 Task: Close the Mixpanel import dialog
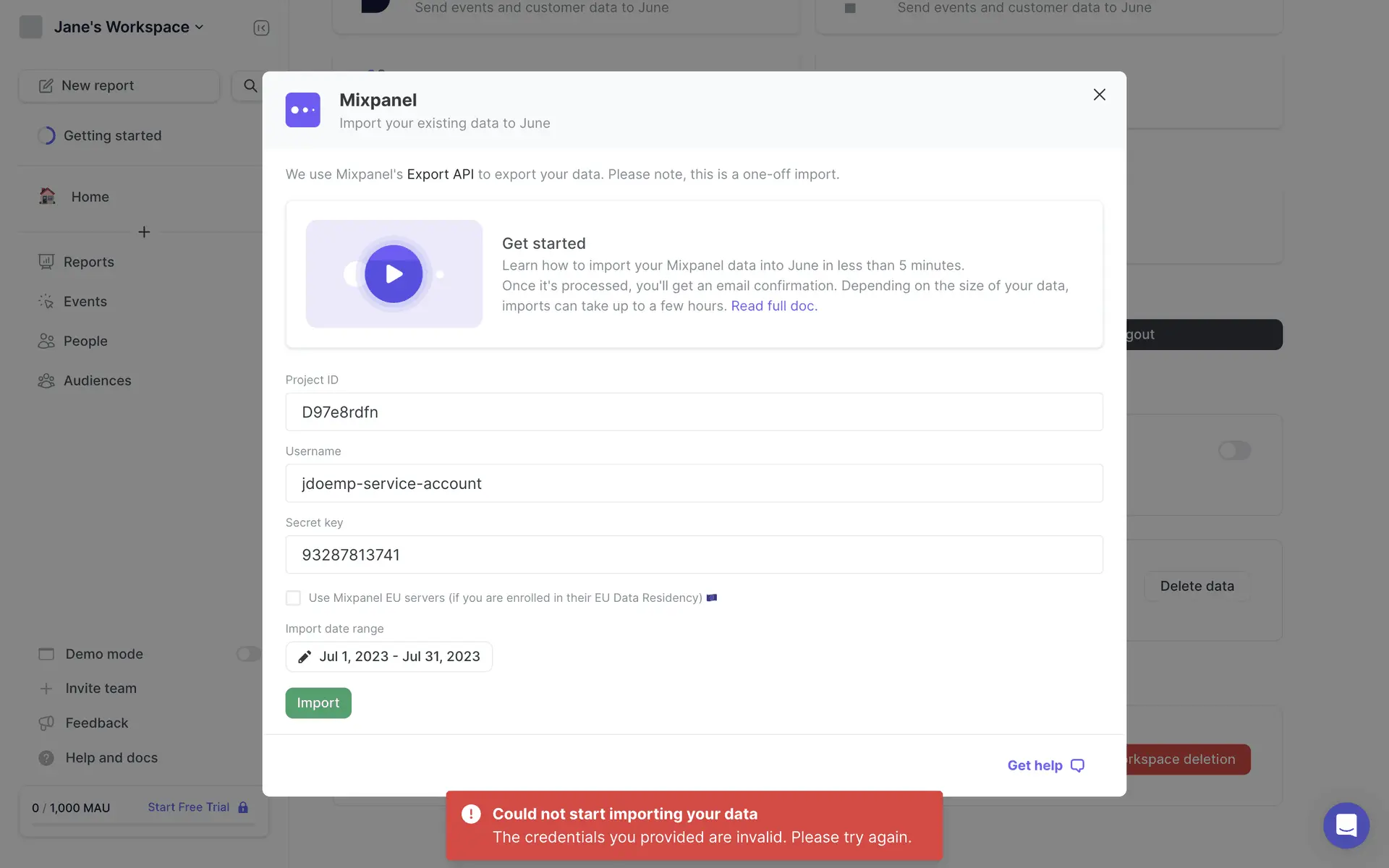1099,95
